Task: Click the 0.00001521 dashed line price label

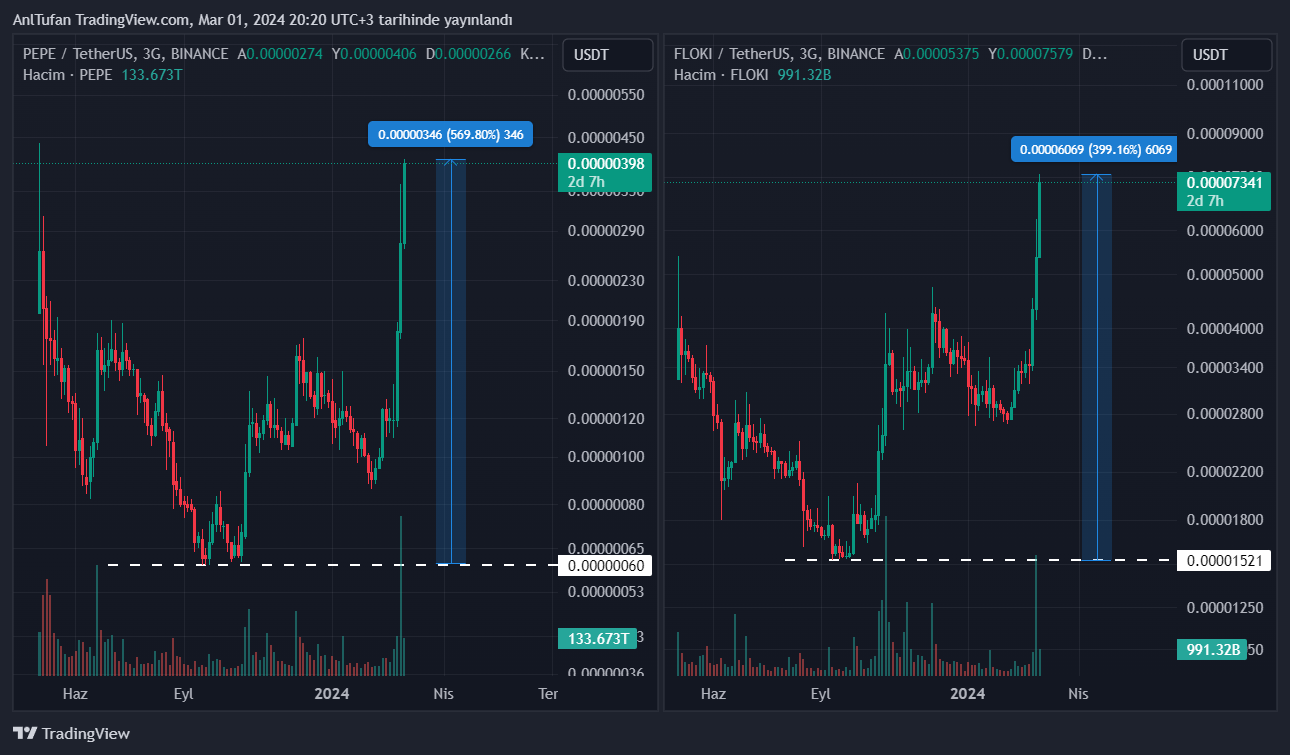Action: tap(1224, 560)
